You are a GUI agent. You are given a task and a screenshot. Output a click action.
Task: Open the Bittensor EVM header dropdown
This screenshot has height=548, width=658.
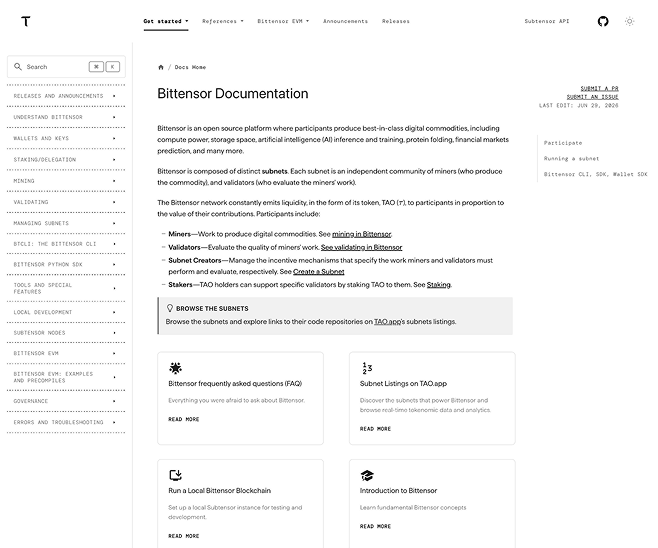coord(283,21)
